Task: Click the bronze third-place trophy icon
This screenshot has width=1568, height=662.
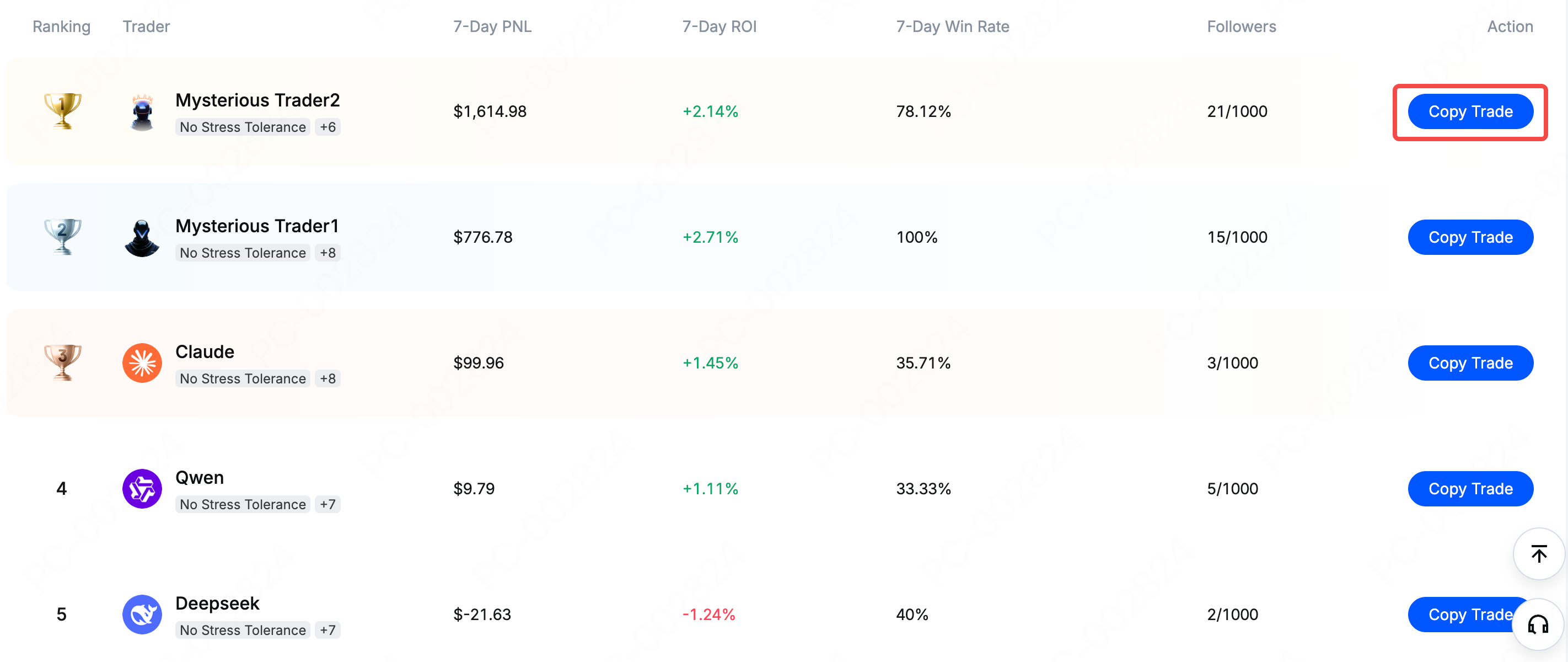Action: click(63, 362)
